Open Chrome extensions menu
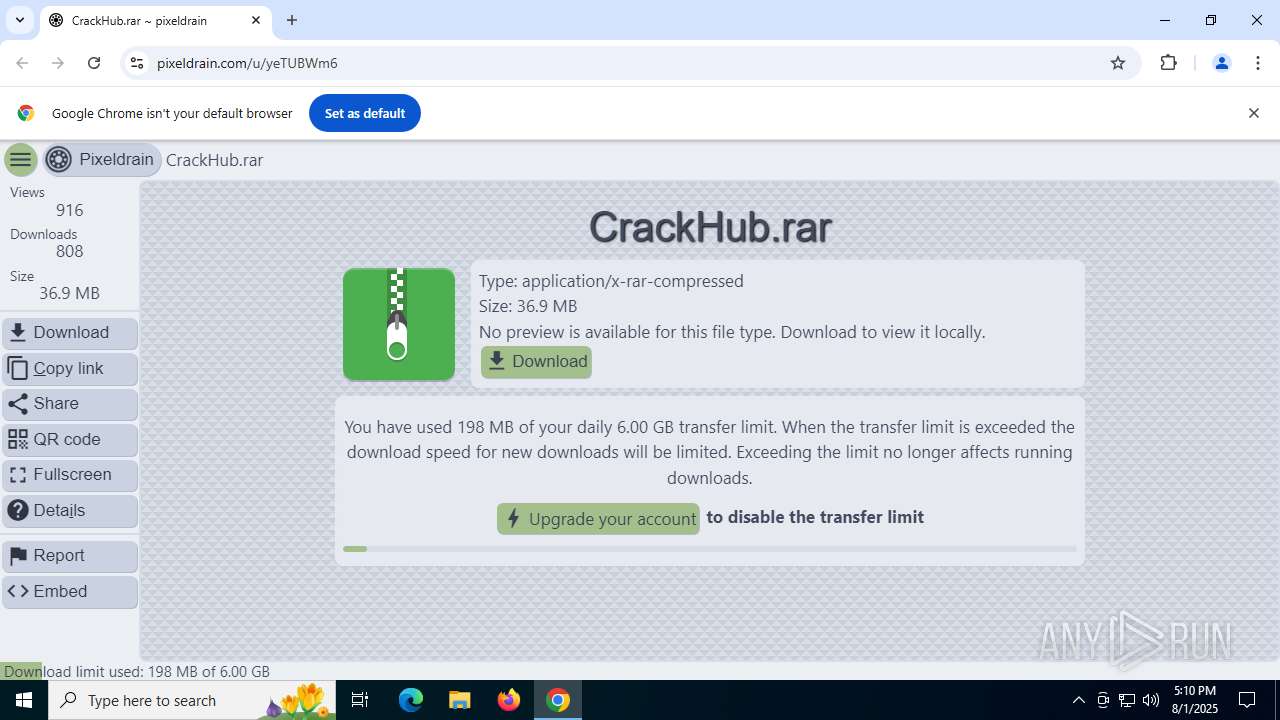This screenshot has height=720, width=1280. tap(1168, 63)
